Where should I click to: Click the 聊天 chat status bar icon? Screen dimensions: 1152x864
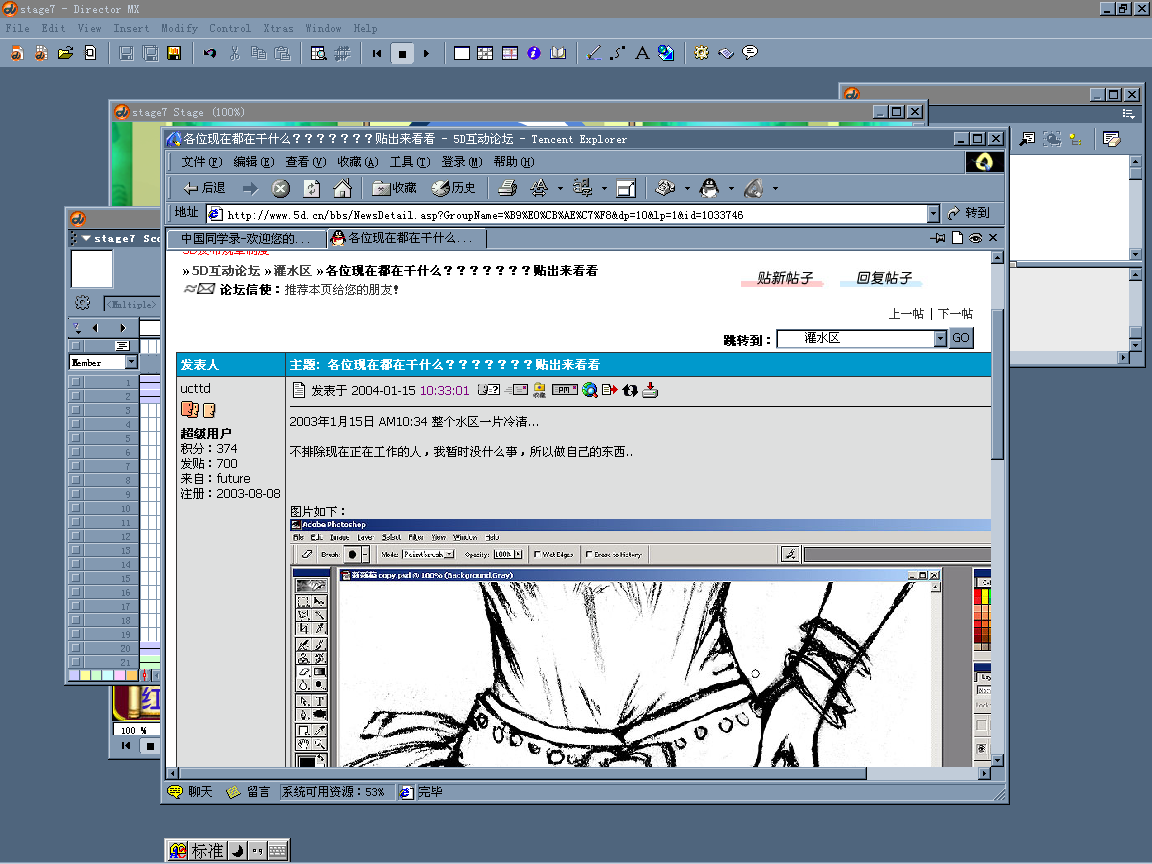click(x=190, y=792)
